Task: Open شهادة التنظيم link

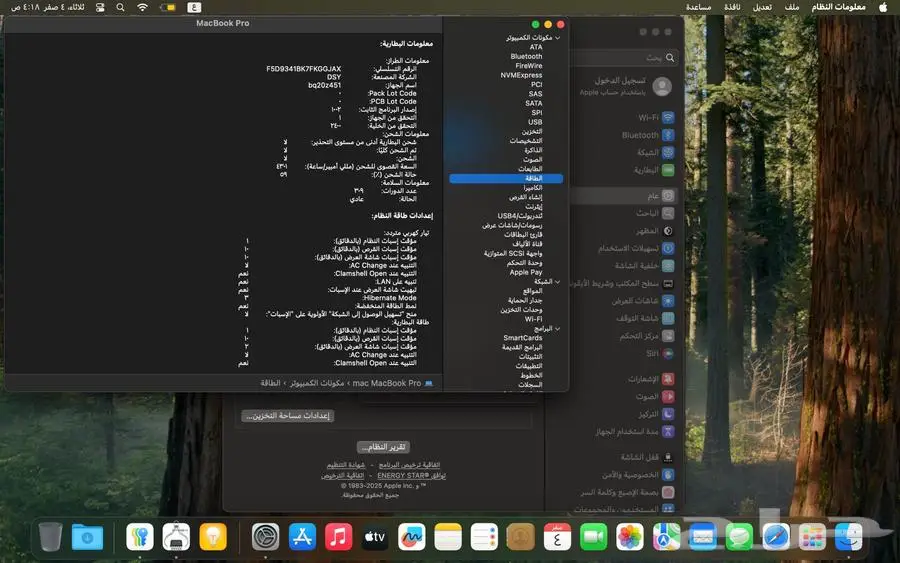Action: (x=346, y=465)
